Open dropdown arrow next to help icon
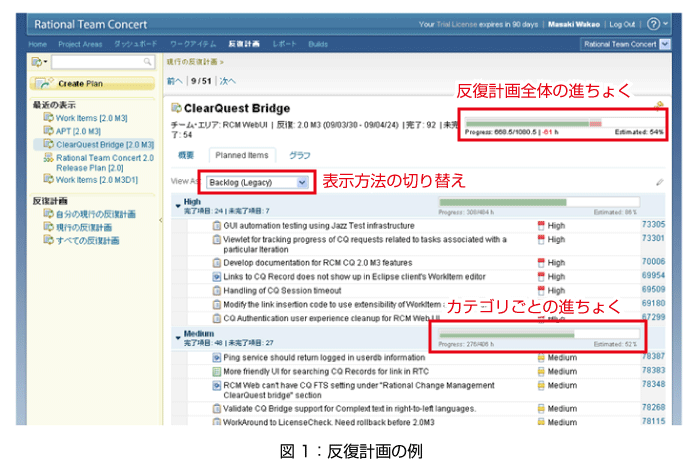 (666, 24)
